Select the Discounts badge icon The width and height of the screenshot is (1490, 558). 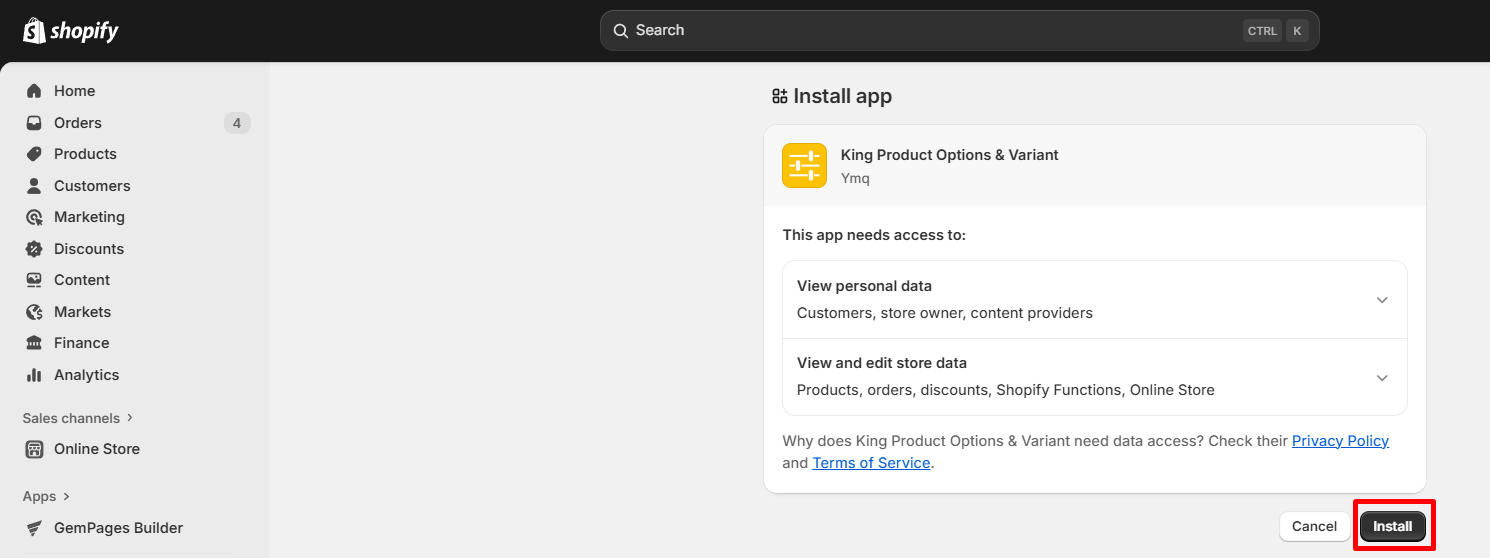pyautogui.click(x=34, y=249)
